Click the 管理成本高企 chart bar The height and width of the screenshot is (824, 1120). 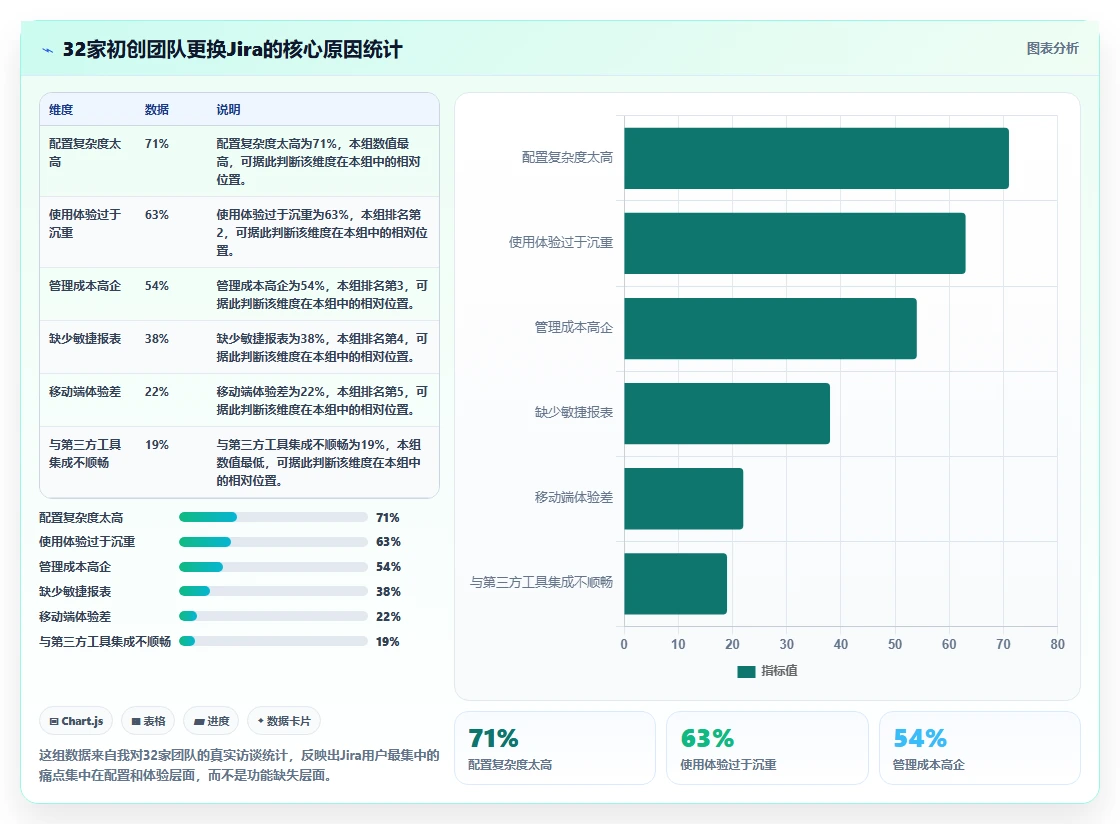(770, 328)
